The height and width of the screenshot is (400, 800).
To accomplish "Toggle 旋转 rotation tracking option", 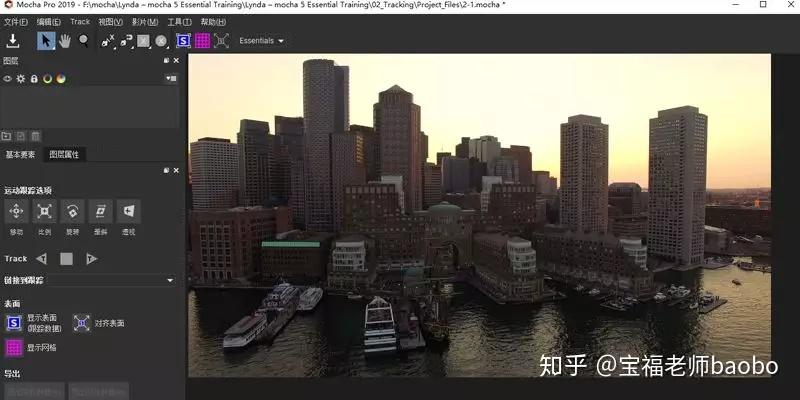I will pyautogui.click(x=72, y=211).
